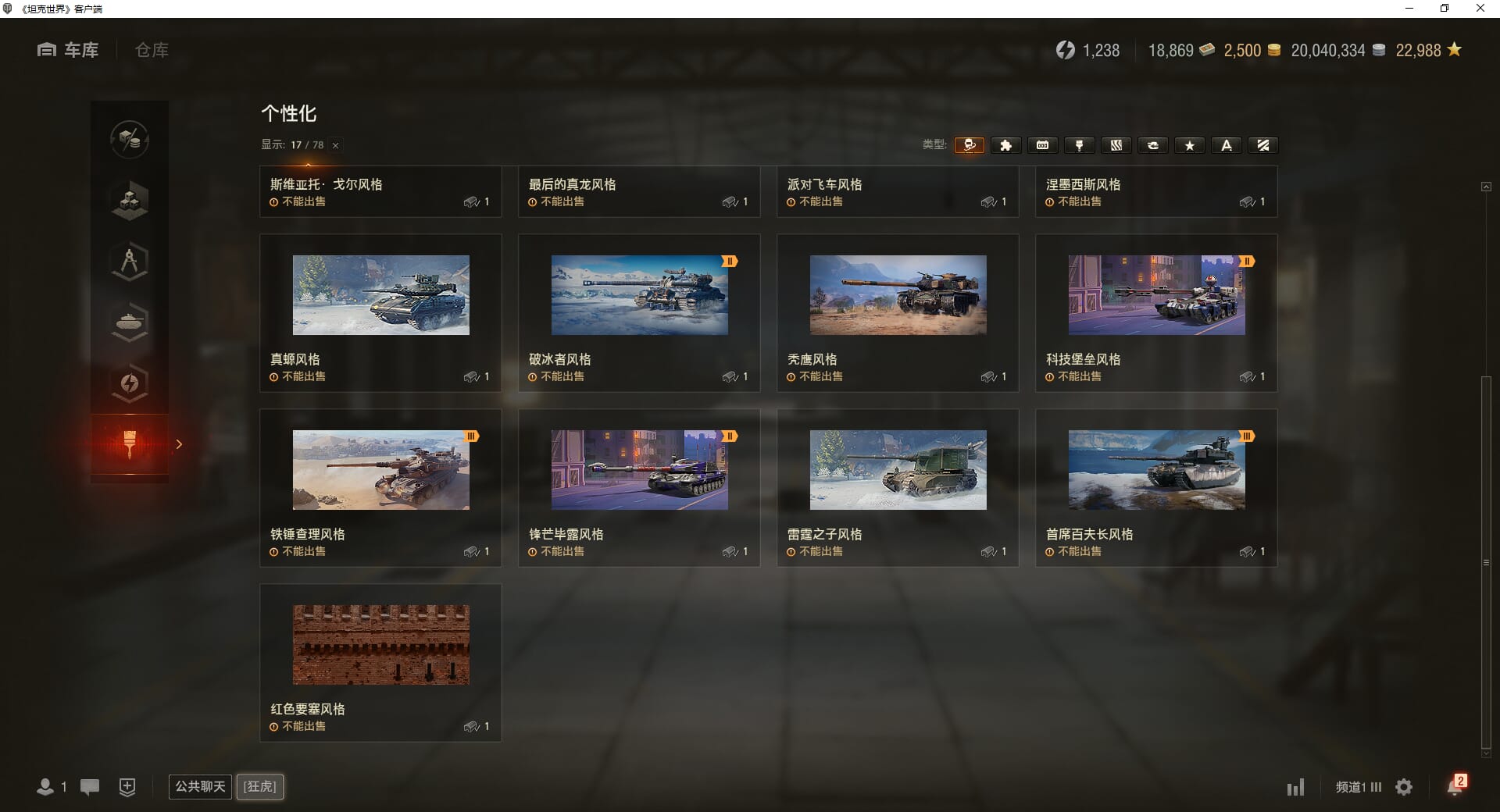Image resolution: width=1500 pixels, height=812 pixels.
Task: Click the vertical scrollbar thumb
Action: [1486, 562]
